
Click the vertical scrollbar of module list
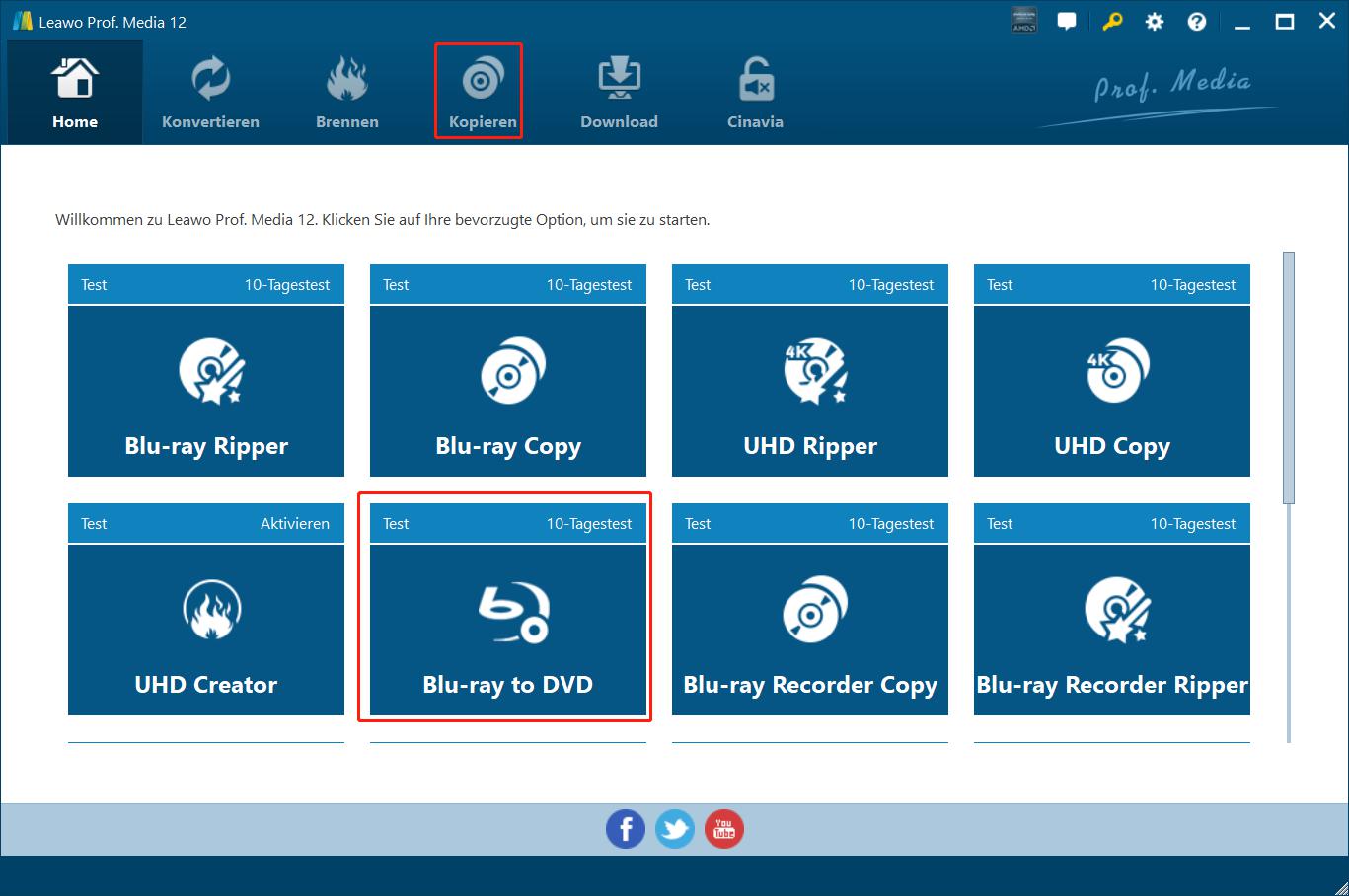click(1288, 378)
